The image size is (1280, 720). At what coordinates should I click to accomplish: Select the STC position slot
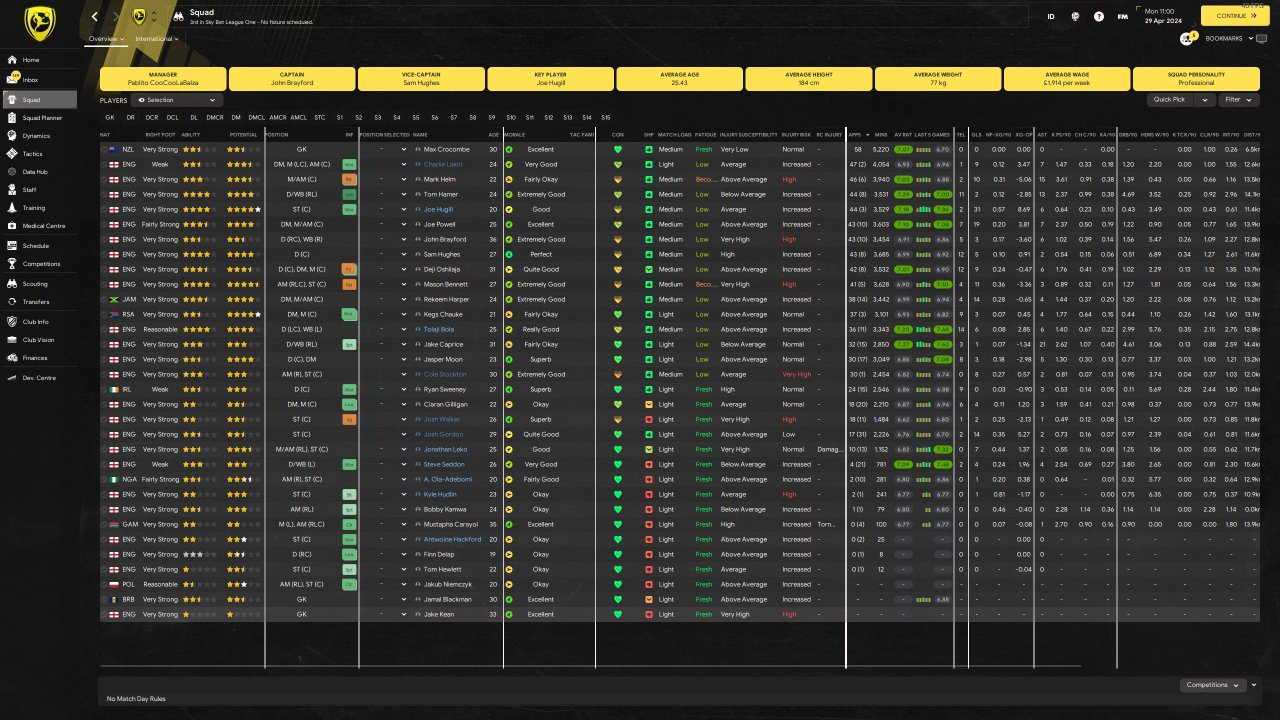(x=320, y=117)
